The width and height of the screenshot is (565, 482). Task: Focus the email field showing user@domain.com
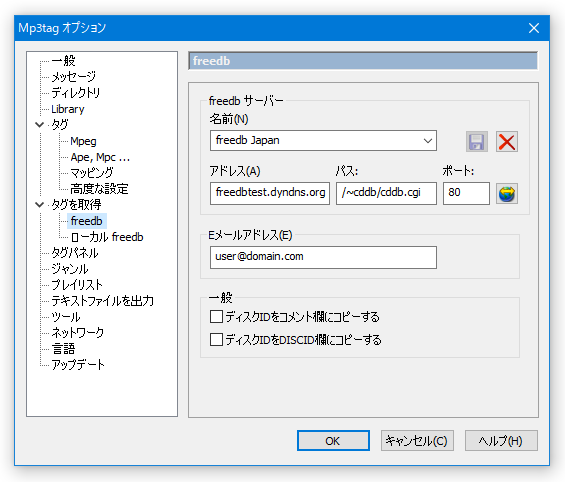click(x=323, y=257)
